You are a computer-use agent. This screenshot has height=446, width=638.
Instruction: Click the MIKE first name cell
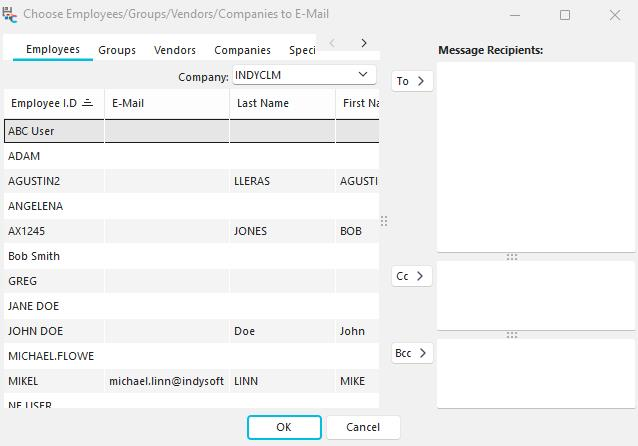coord(358,381)
